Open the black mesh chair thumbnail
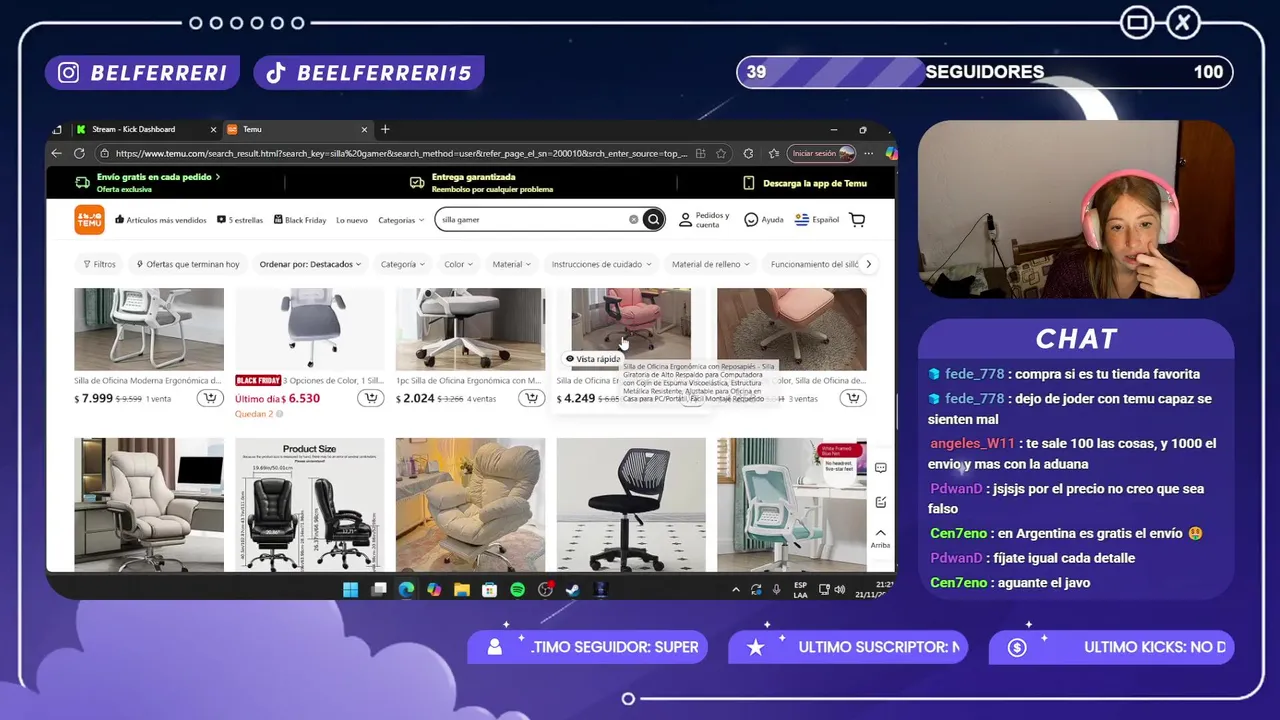This screenshot has height=720, width=1280. coord(631,505)
